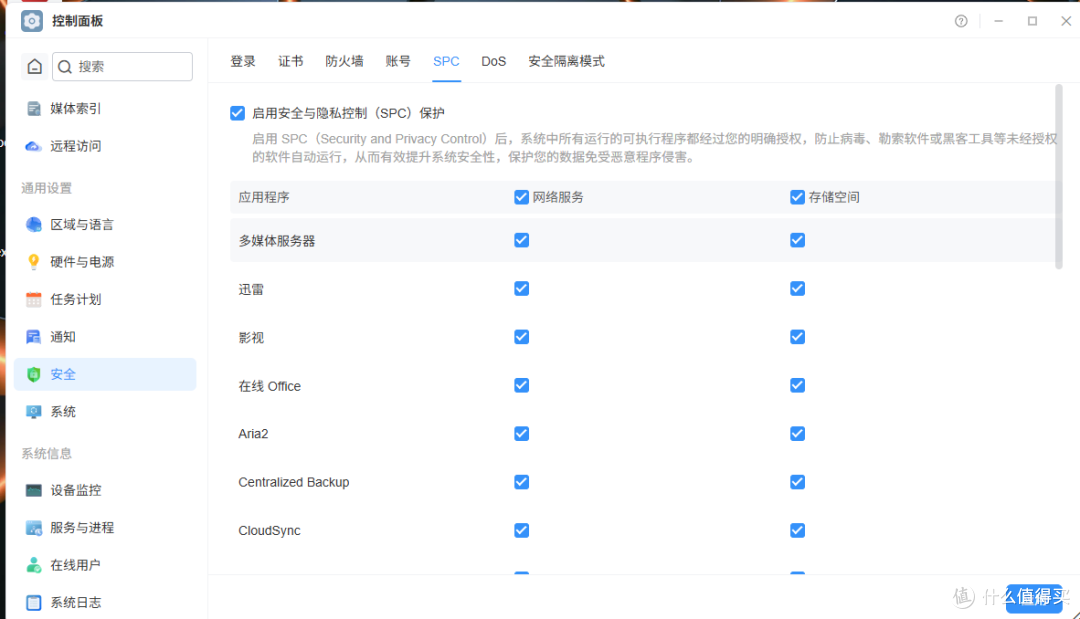
Task: Click the notification icon in the sidebar
Action: [x=33, y=337]
